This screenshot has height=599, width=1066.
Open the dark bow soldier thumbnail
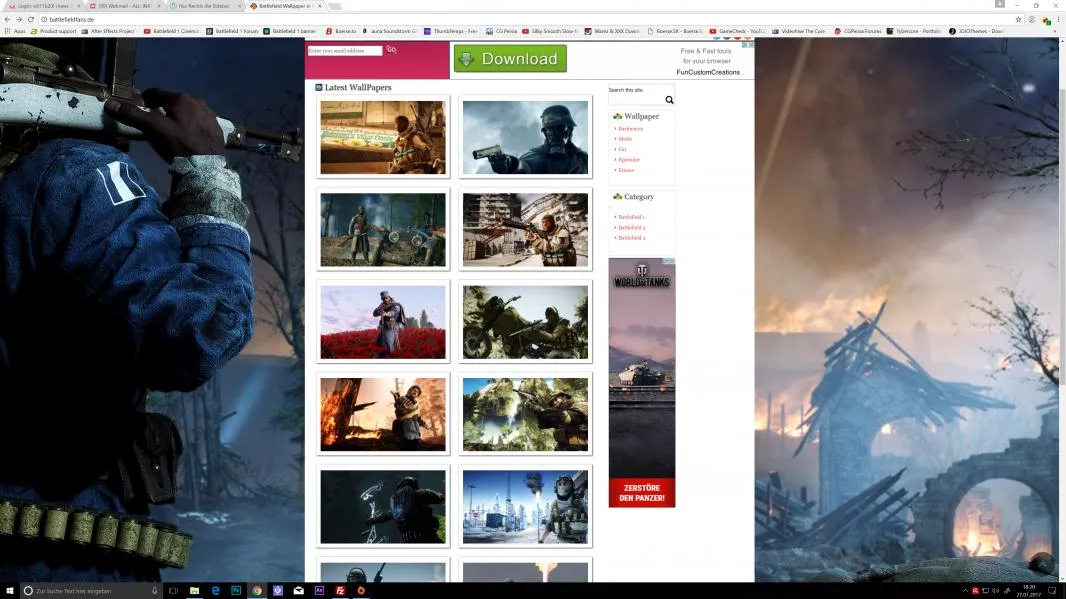(383, 507)
